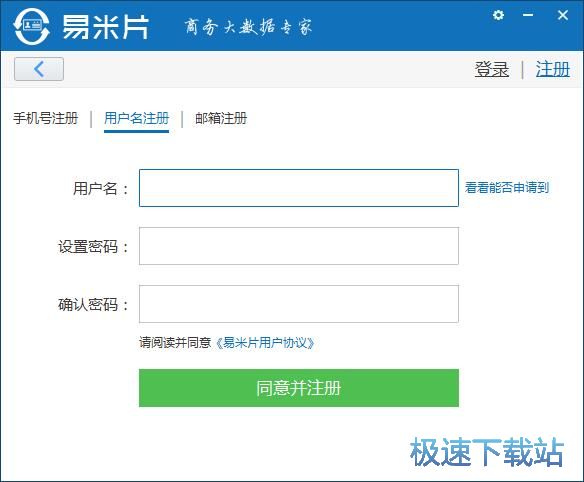This screenshot has width=584, height=482.
Task: Switch to the 手机号注册 tab
Action: coord(45,118)
